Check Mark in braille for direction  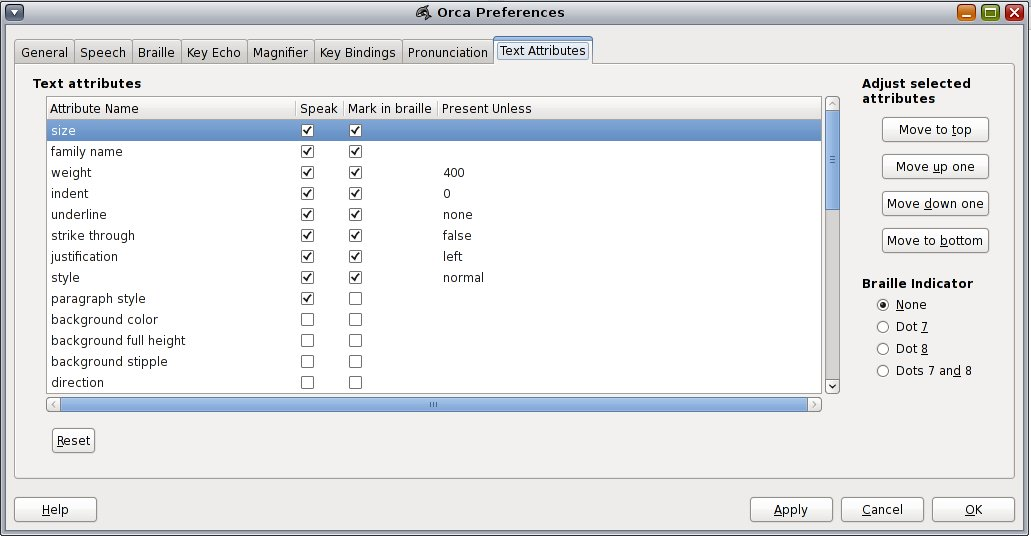click(355, 382)
